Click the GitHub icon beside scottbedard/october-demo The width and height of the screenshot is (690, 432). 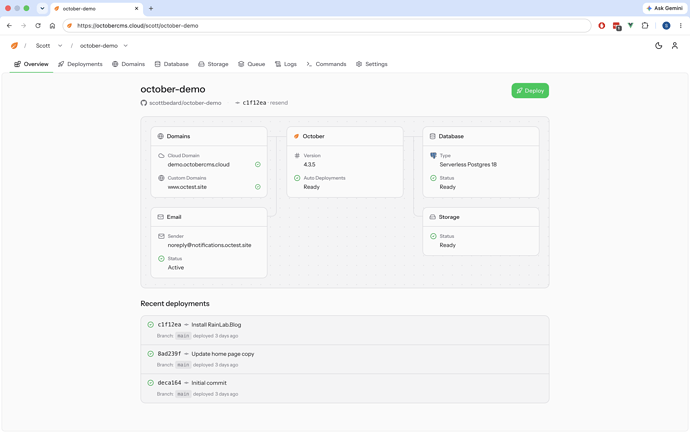click(x=143, y=103)
